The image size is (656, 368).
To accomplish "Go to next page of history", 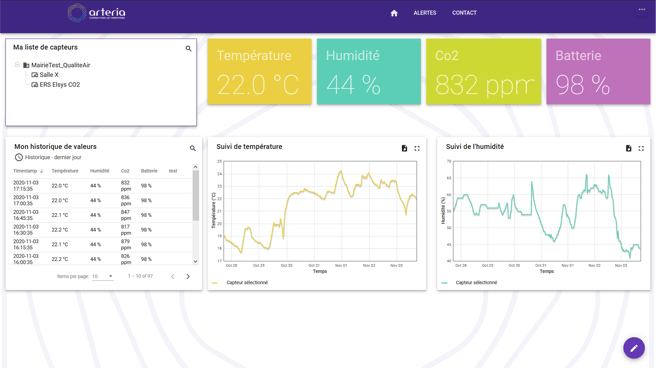I will (x=188, y=276).
